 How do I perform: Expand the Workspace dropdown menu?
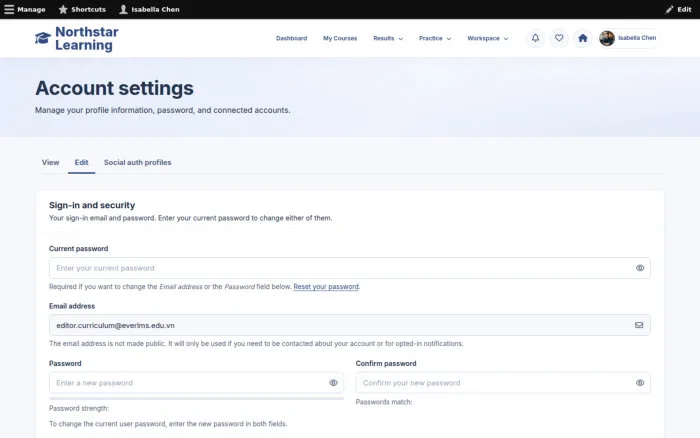pyautogui.click(x=488, y=38)
